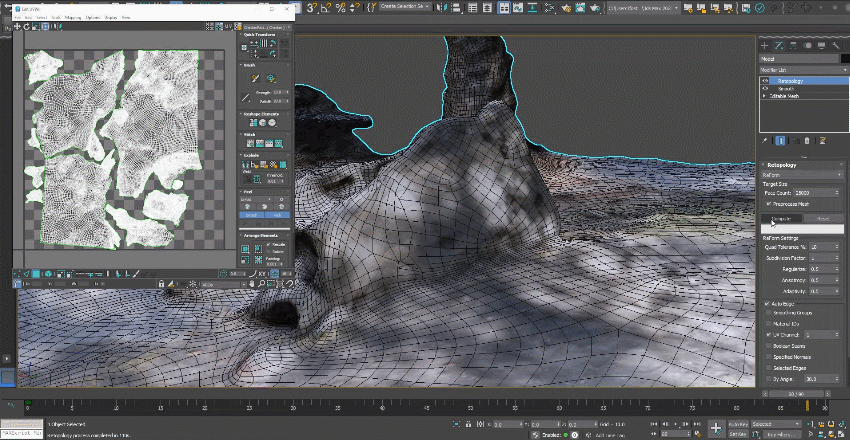The width and height of the screenshot is (850, 440).
Task: Expand the Editable Mesh stack entry
Action: (x=764, y=96)
